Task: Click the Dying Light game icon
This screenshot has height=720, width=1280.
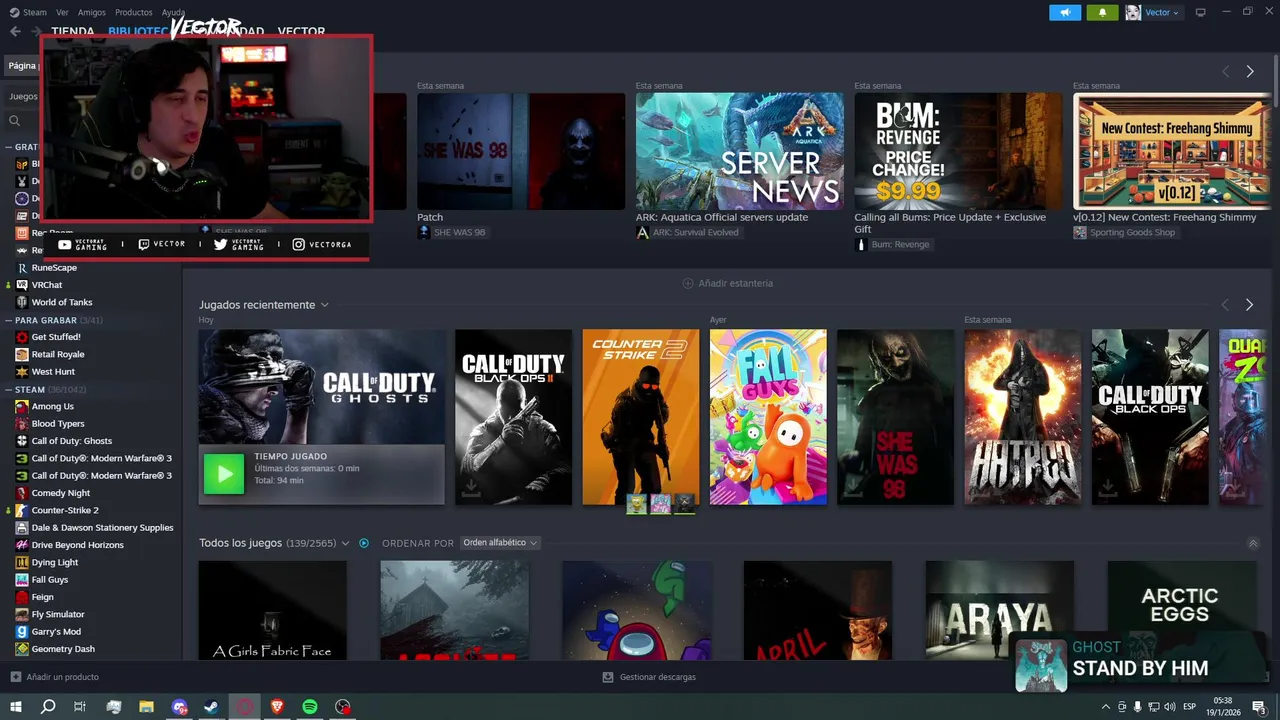Action: 22,562
